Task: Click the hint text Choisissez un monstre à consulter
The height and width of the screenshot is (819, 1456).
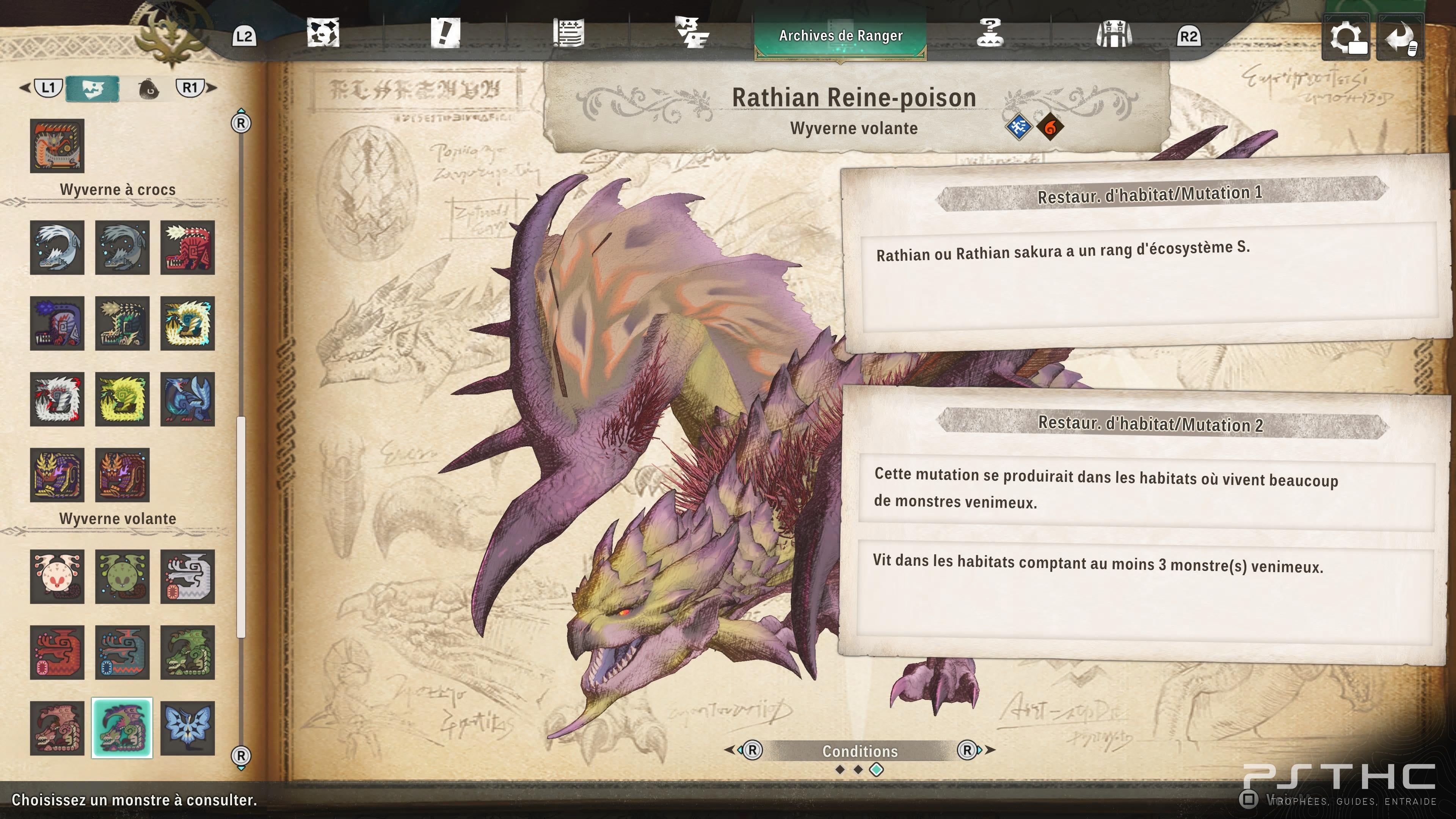Action: click(134, 800)
